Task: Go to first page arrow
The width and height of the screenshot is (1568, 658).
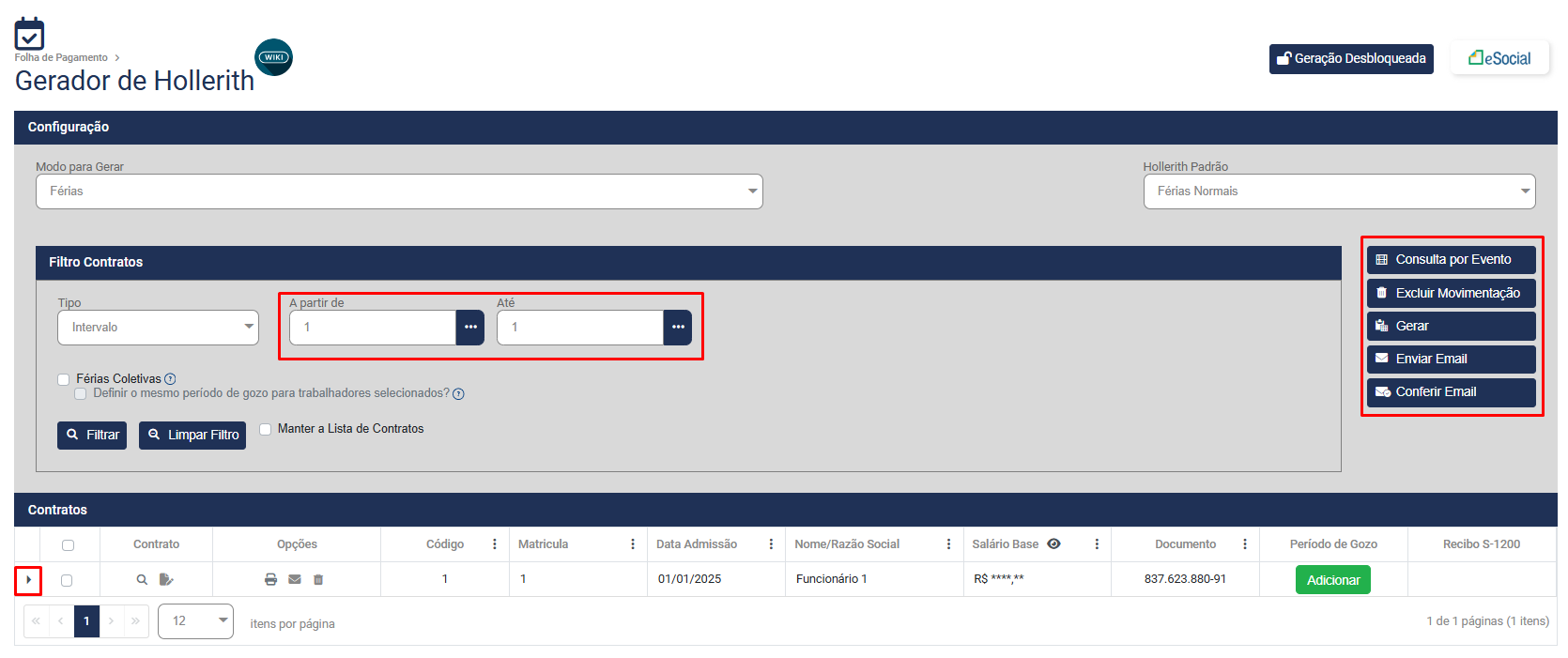Action: pyautogui.click(x=36, y=621)
